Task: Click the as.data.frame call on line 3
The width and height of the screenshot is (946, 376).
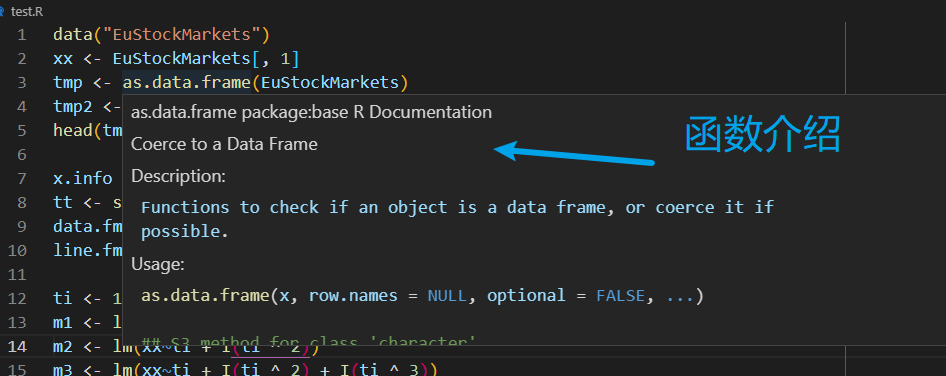Action: point(186,83)
